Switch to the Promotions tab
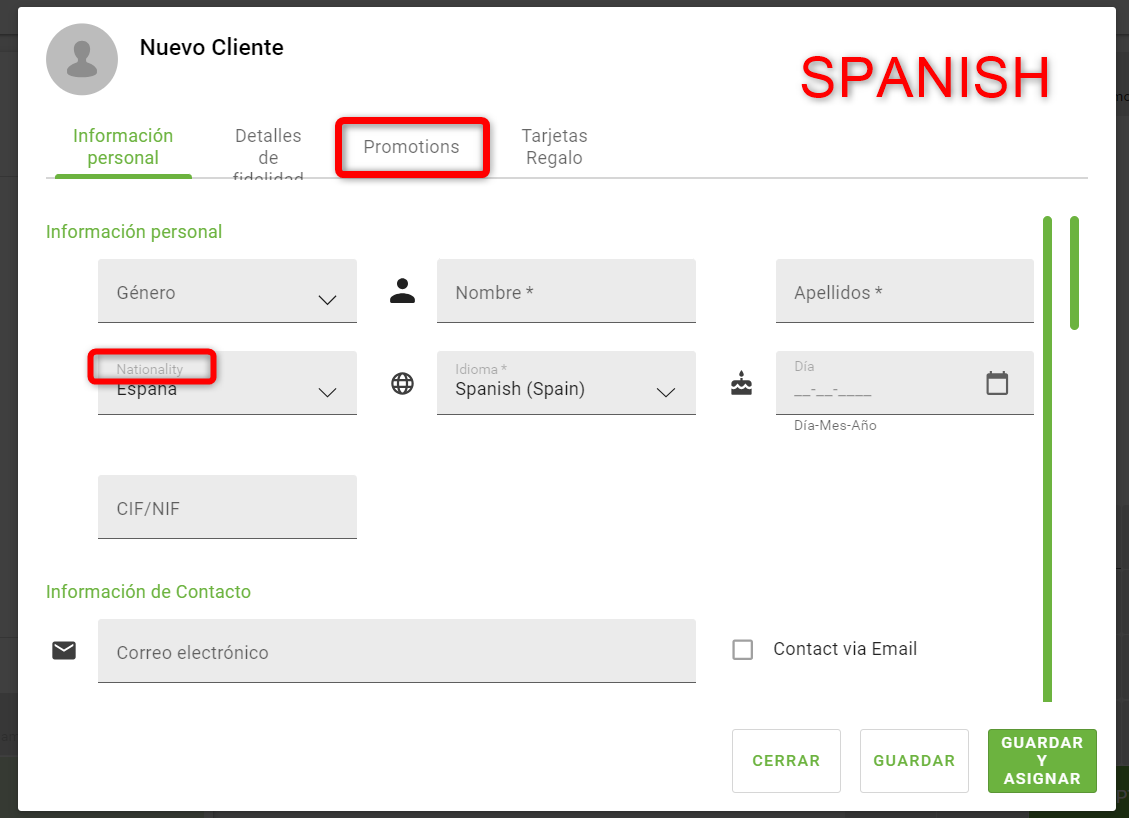The height and width of the screenshot is (818, 1129). tap(411, 147)
